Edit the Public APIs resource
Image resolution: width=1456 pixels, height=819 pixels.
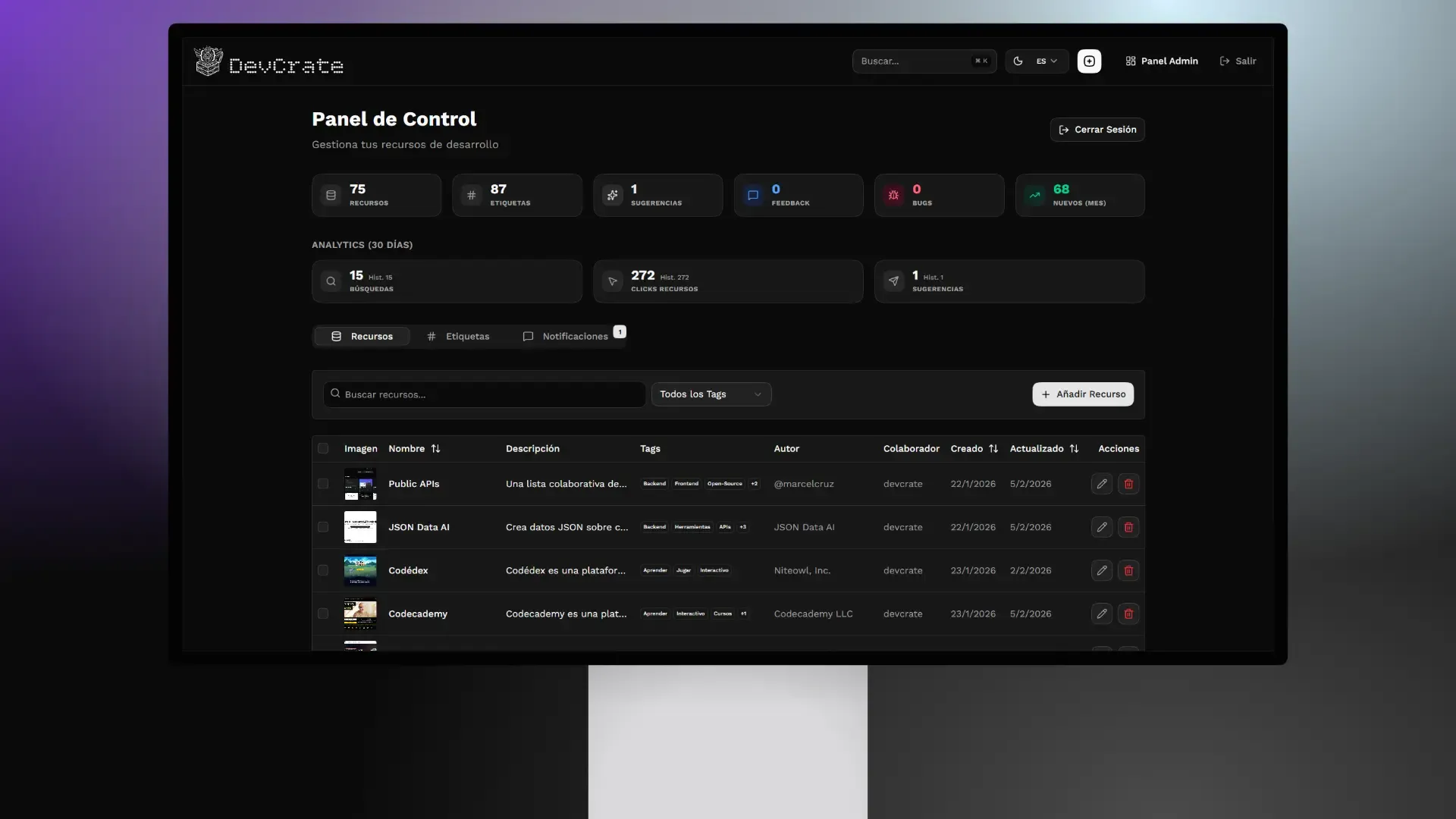point(1101,484)
